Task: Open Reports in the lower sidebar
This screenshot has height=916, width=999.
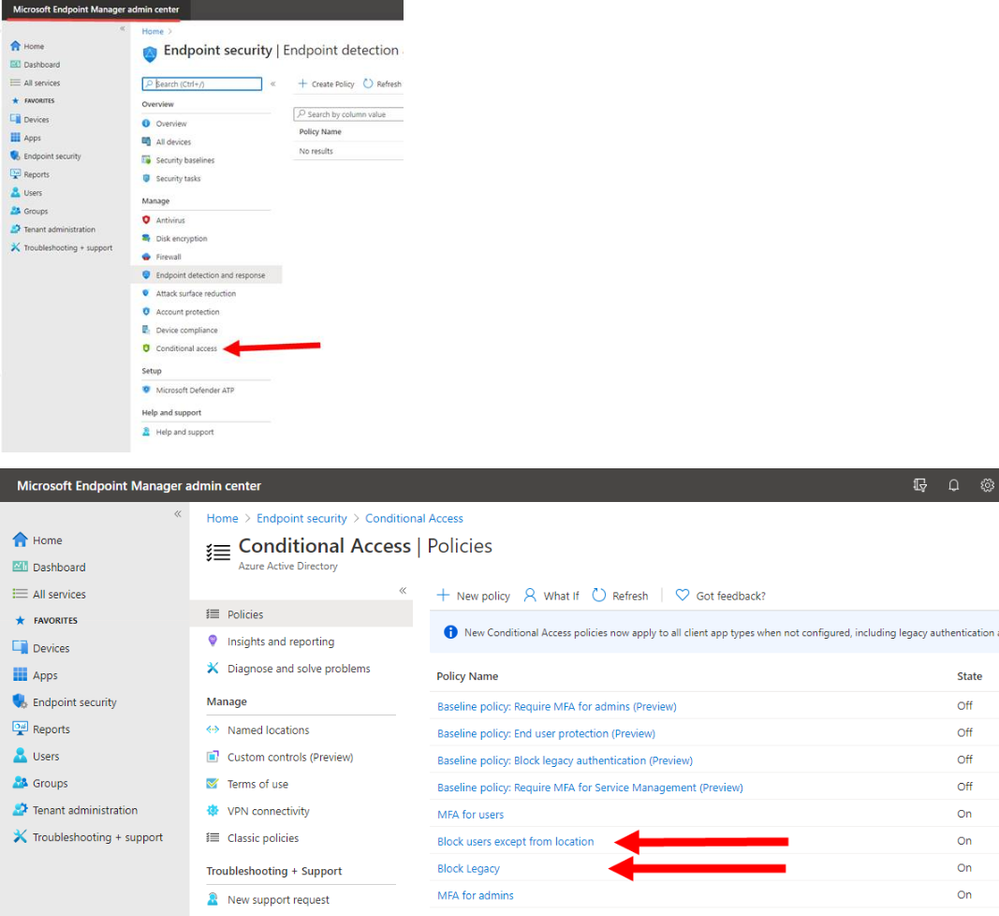Action: tap(41, 729)
